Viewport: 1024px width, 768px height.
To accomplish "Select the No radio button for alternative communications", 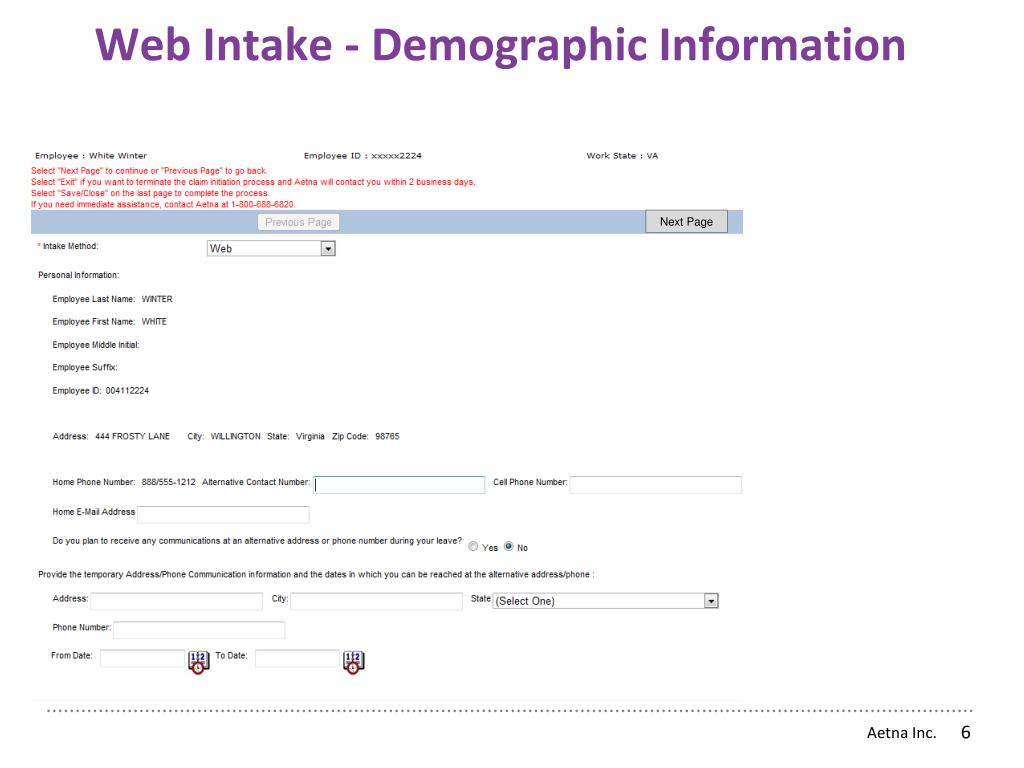I will click(509, 547).
